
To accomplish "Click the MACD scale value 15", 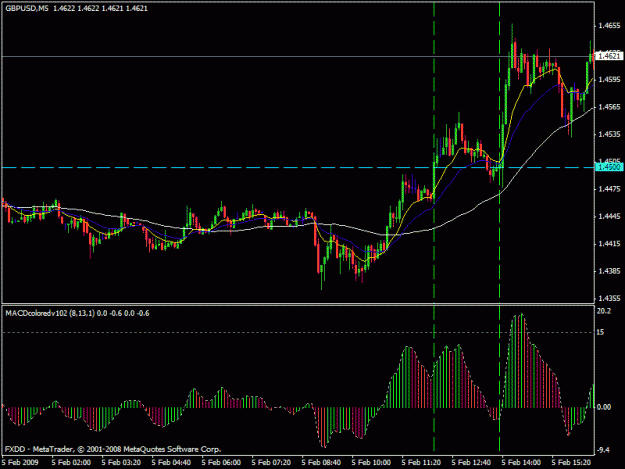I will pyautogui.click(x=600, y=332).
